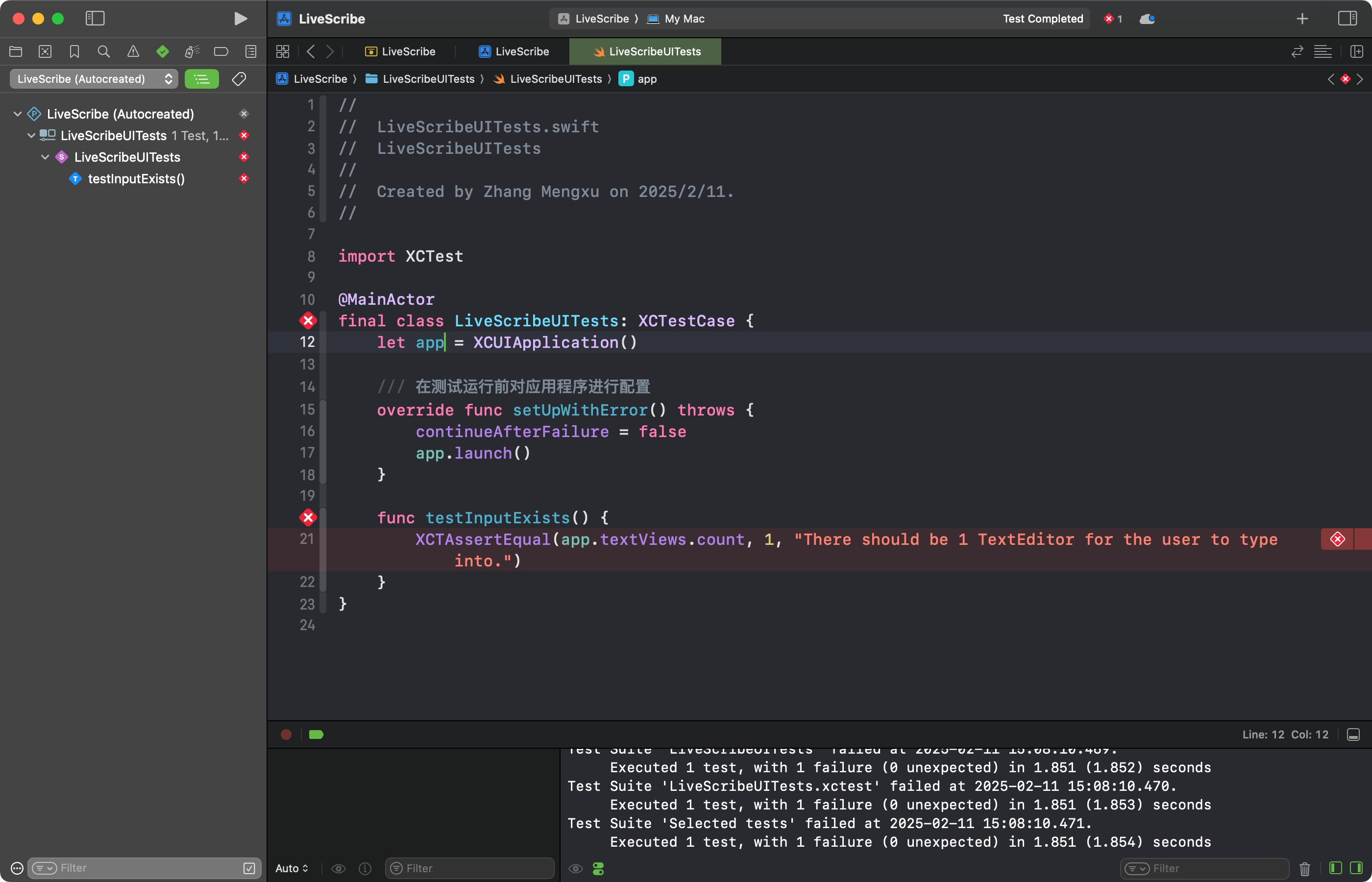Open the Find navigator magnifier icon
Viewport: 1372px width, 882px height.
point(103,51)
